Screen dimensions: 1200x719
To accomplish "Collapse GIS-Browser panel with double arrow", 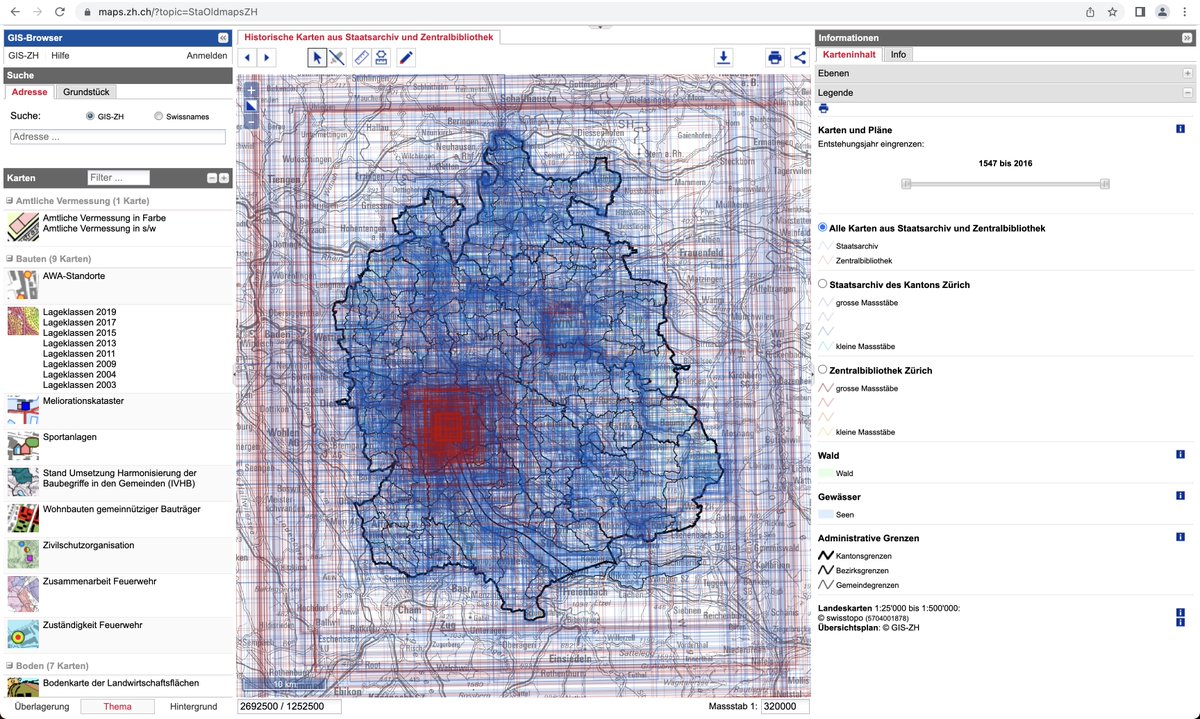I will [223, 37].
